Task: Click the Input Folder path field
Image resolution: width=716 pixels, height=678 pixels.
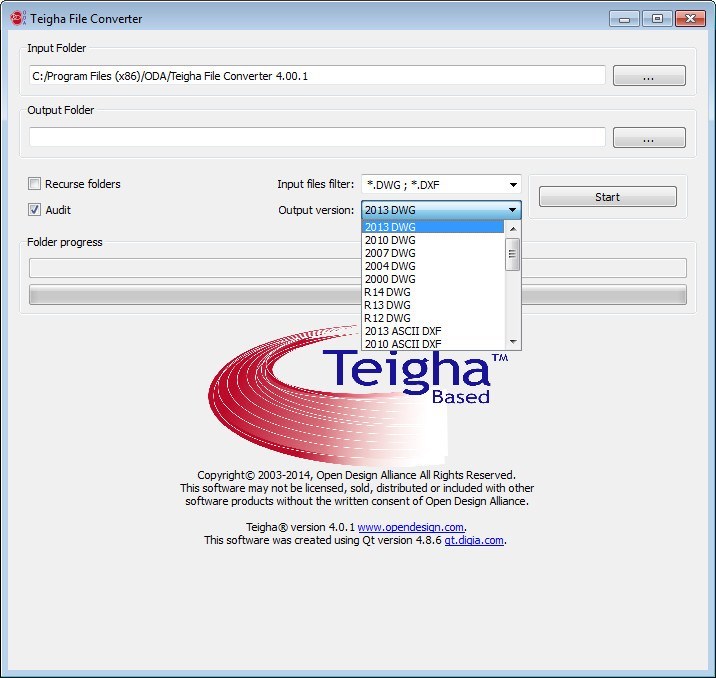Action: [317, 75]
